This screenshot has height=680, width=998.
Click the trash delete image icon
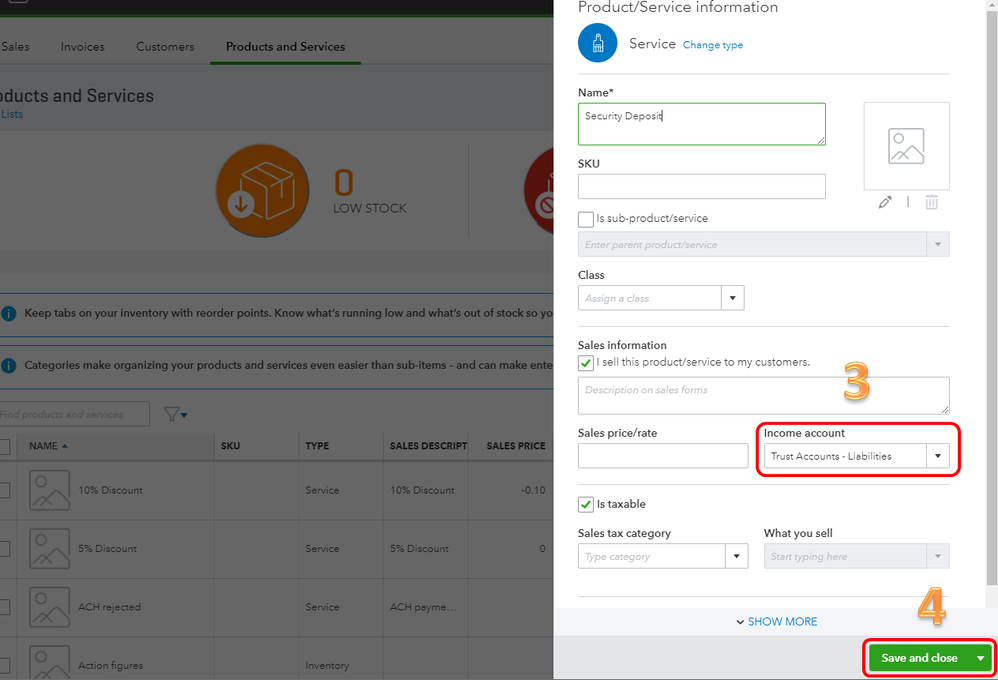click(931, 202)
